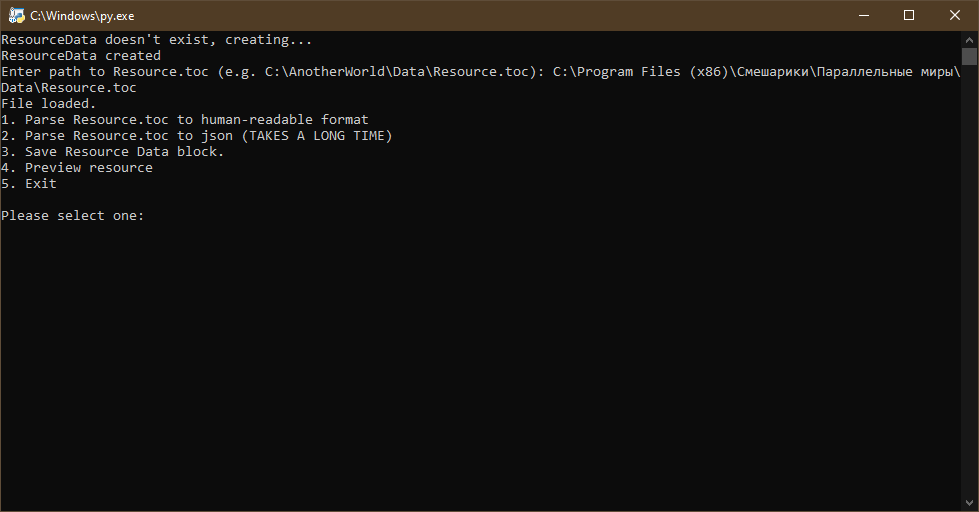
Task: Click the Python launcher icon in title bar
Action: pos(16,15)
